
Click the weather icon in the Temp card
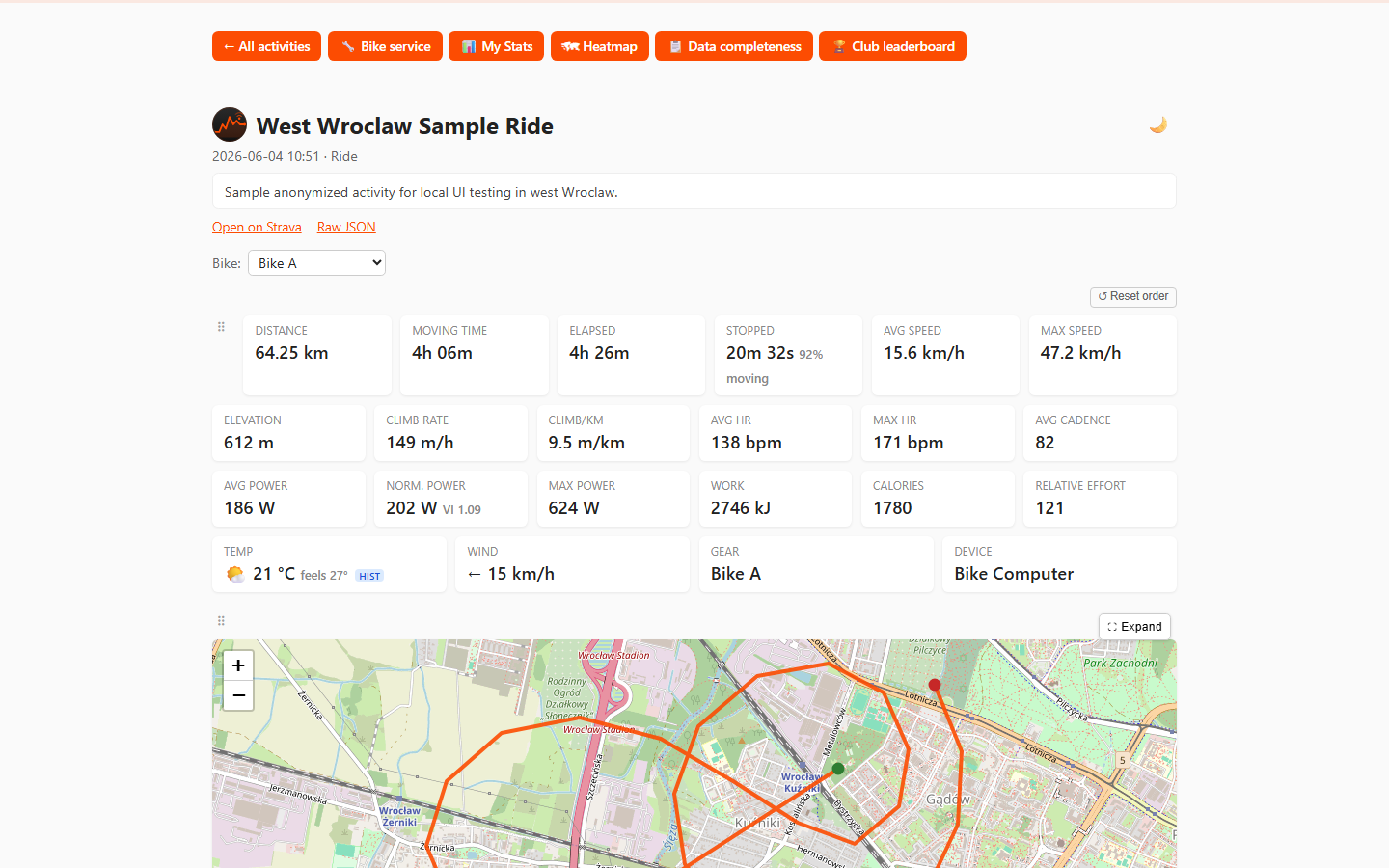pyautogui.click(x=235, y=574)
